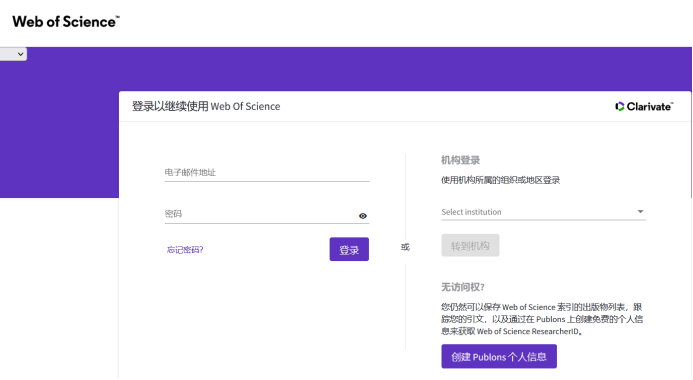Toggle password visibility eye icon

[x=363, y=216]
